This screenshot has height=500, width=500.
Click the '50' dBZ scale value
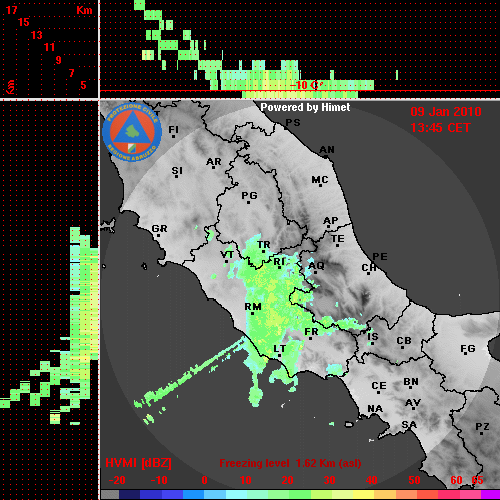414,480
